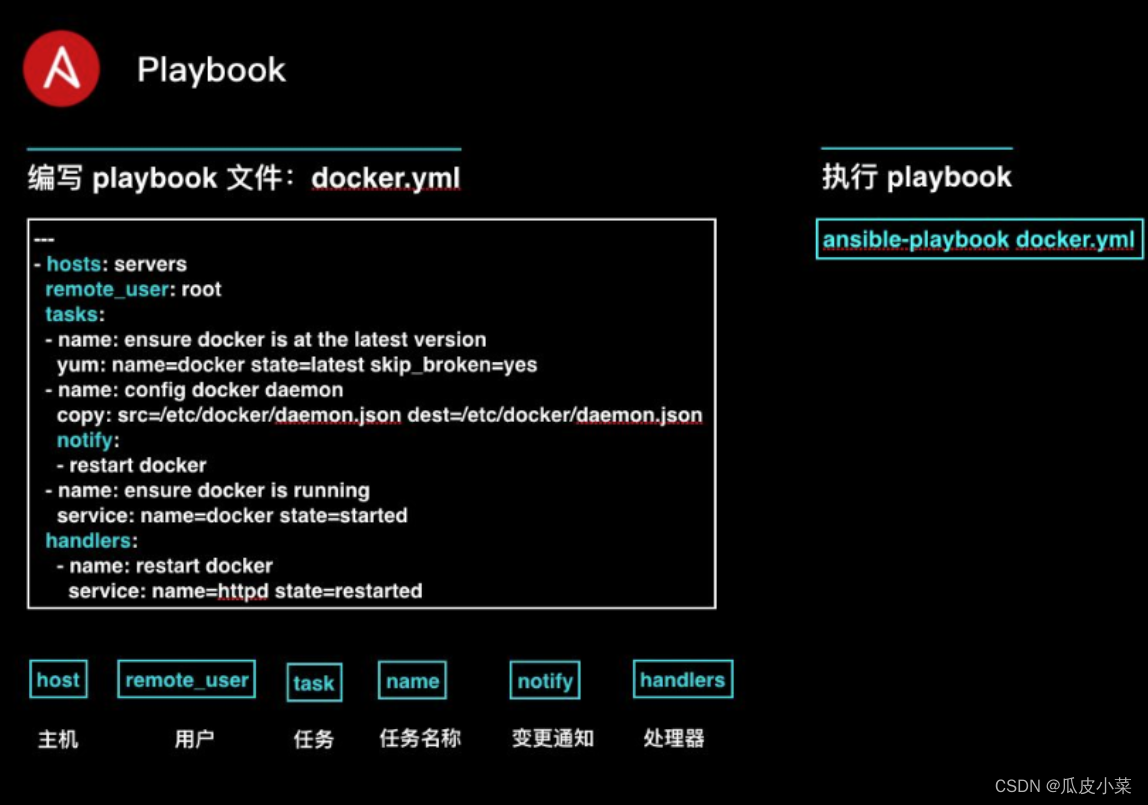Click the remote_user label box
The height and width of the screenshot is (805, 1148).
tap(187, 679)
